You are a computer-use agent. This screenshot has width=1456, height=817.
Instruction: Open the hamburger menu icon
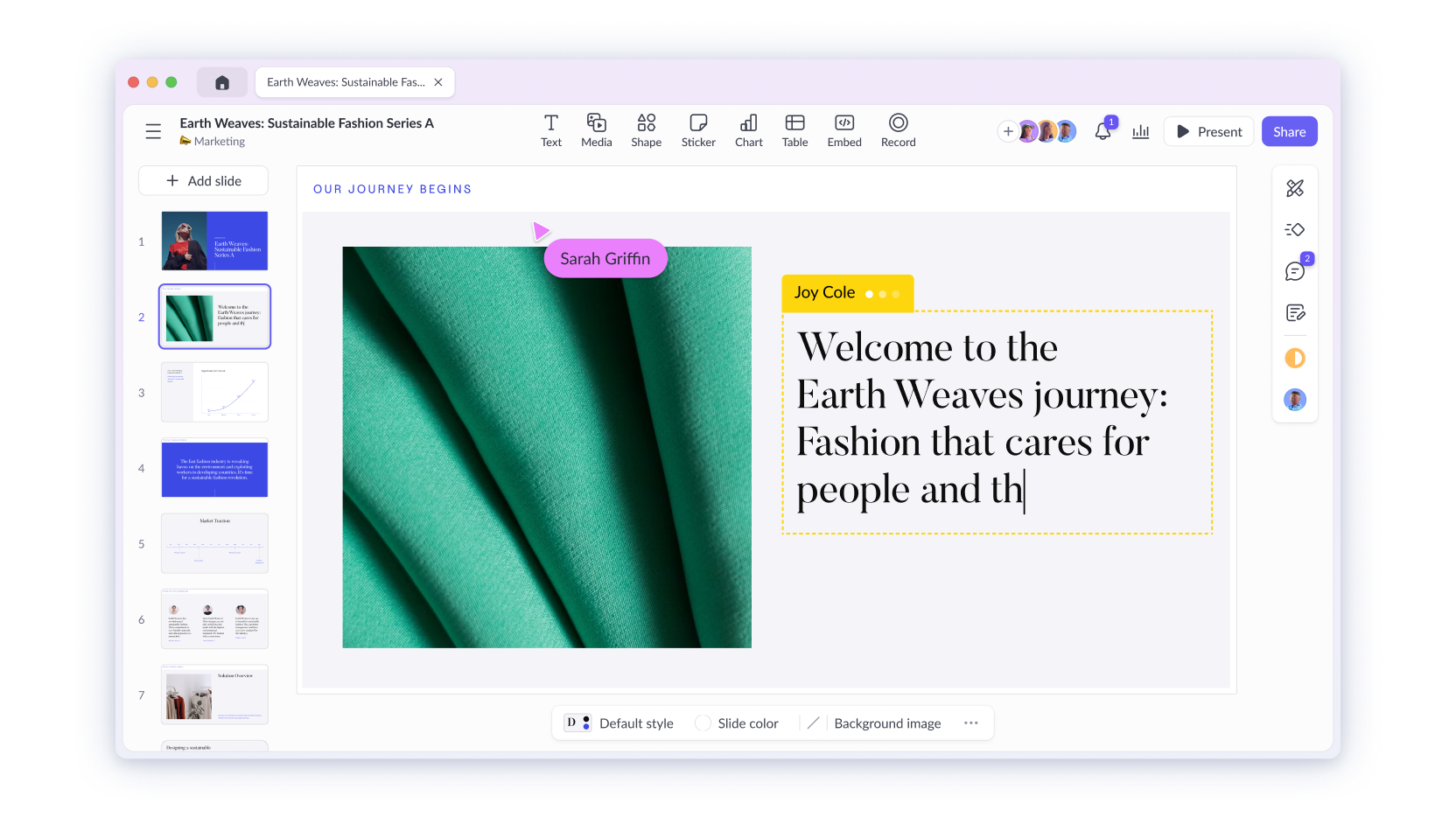[153, 131]
